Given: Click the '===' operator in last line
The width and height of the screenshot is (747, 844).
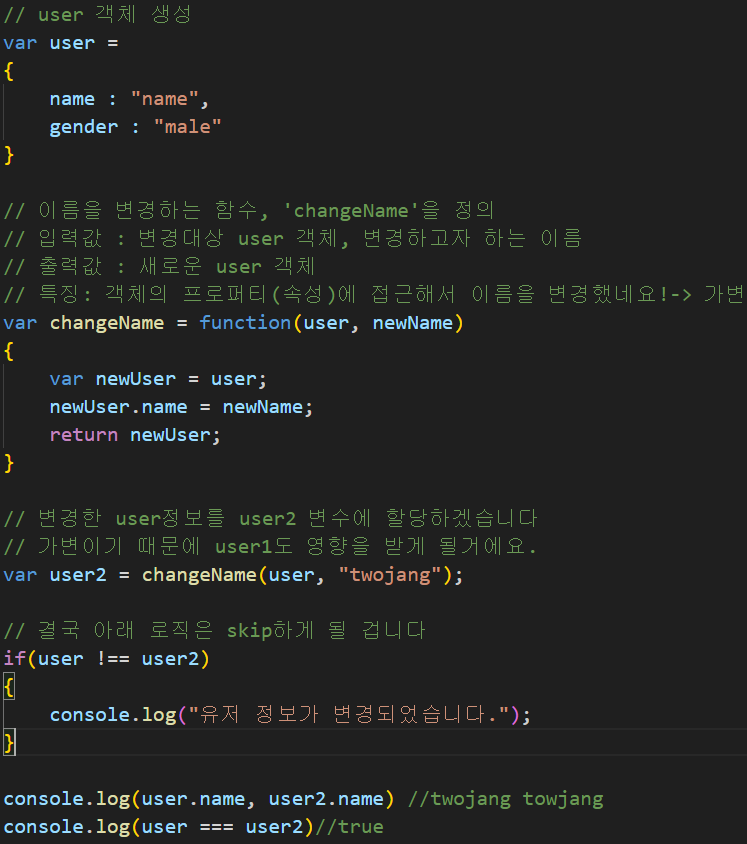Looking at the screenshot, I should [216, 827].
